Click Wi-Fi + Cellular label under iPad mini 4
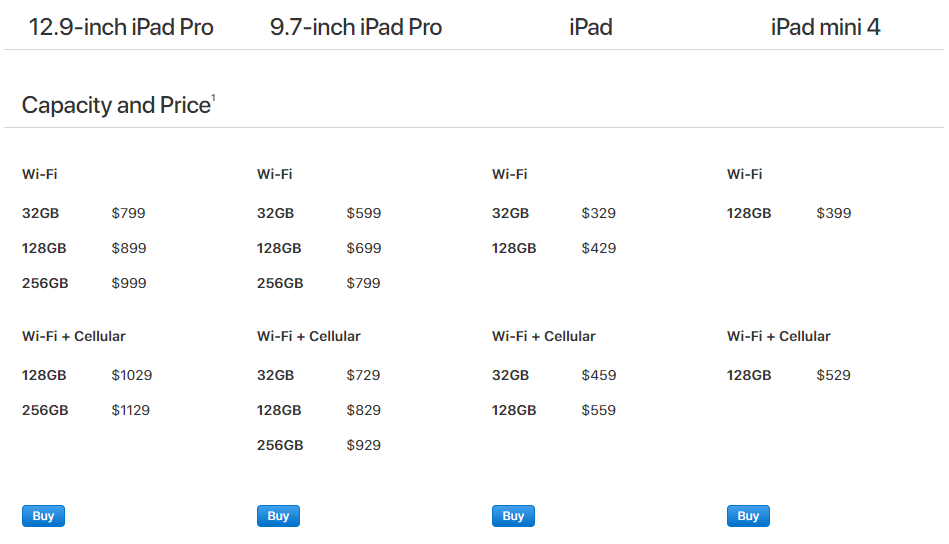Screen dimensions: 949x544 click(778, 336)
